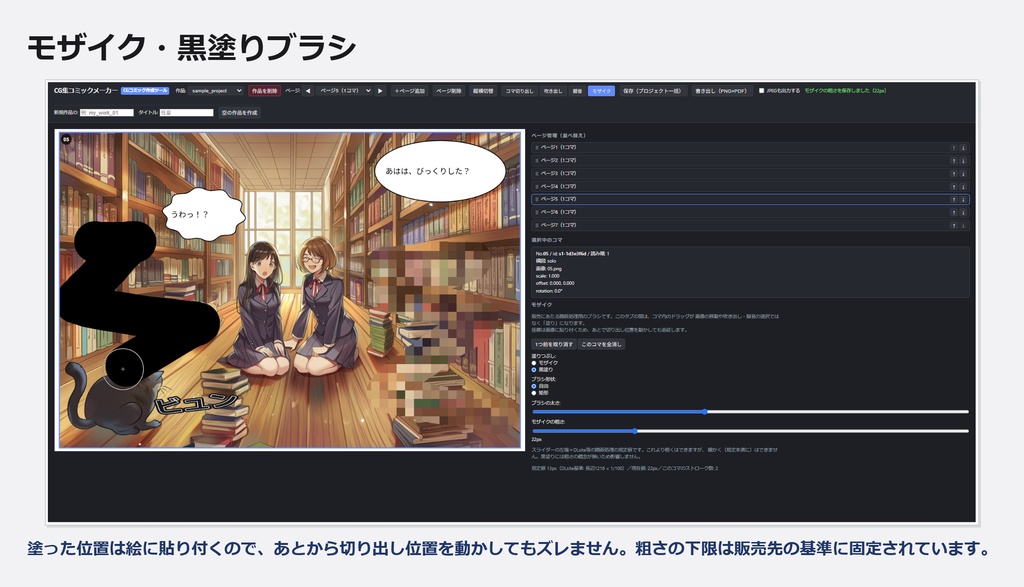
Task: Go to previous page with left arrow
Action: tap(308, 91)
